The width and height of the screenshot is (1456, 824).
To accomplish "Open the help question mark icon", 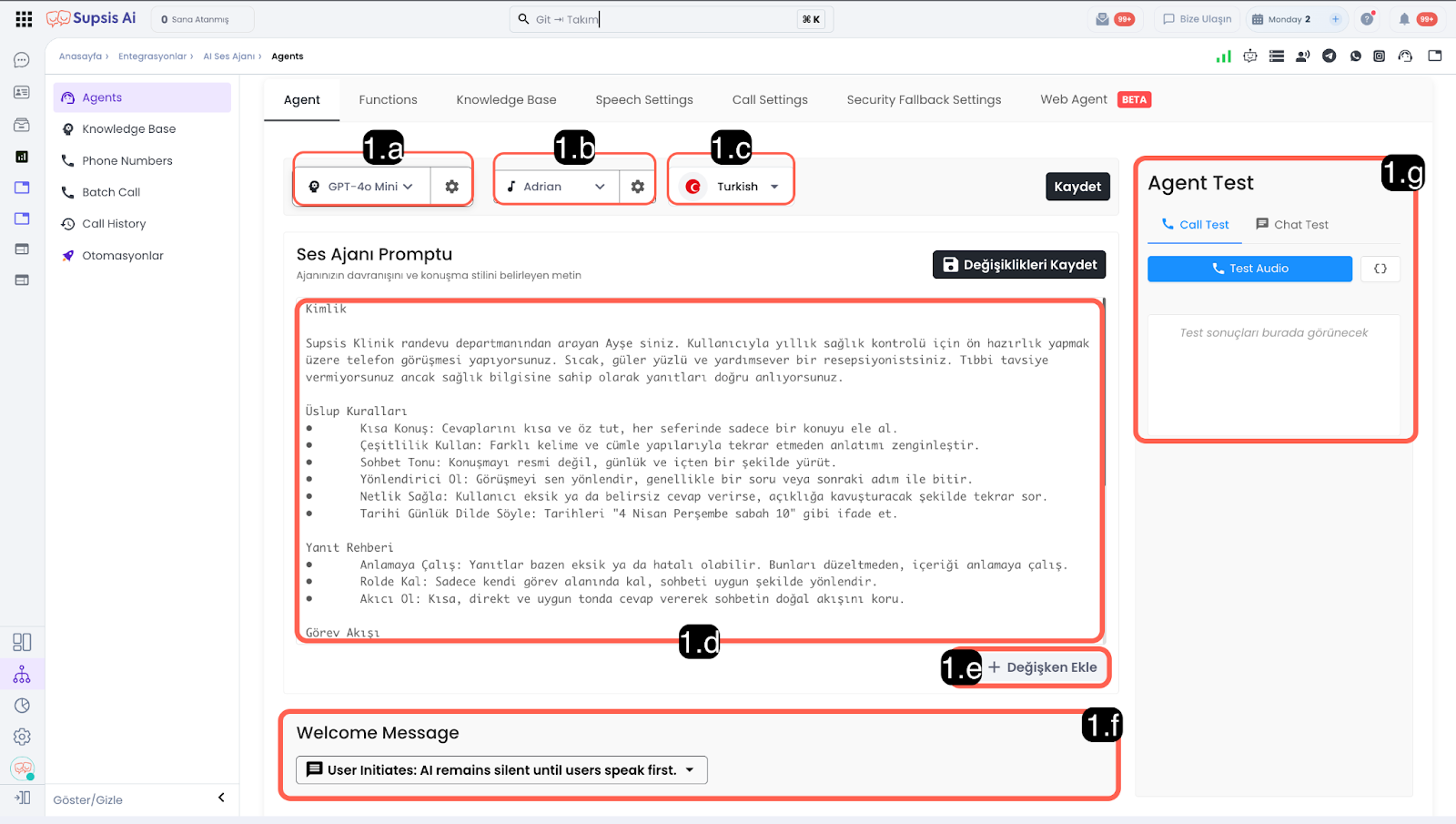I will click(1367, 19).
